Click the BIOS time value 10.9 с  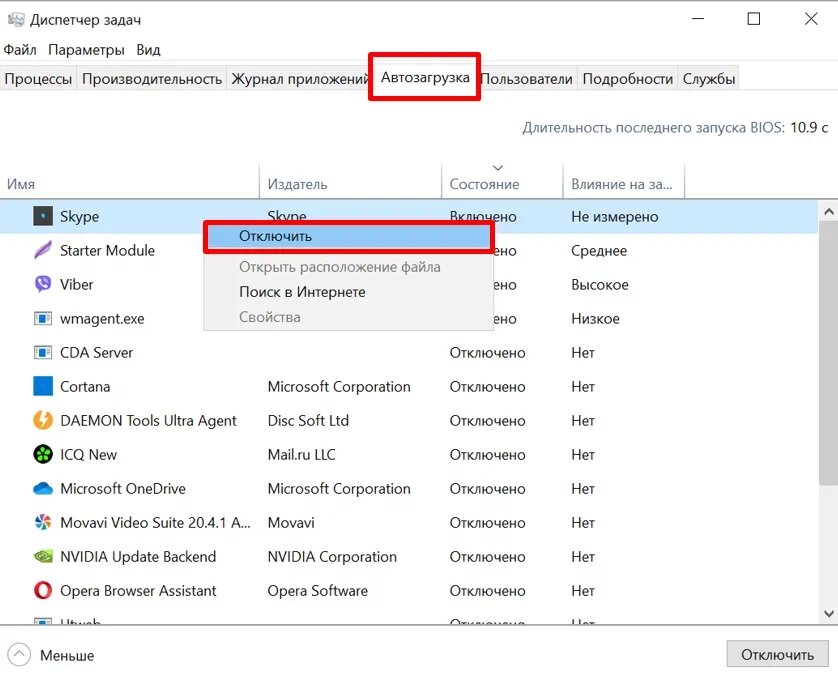[x=809, y=127]
